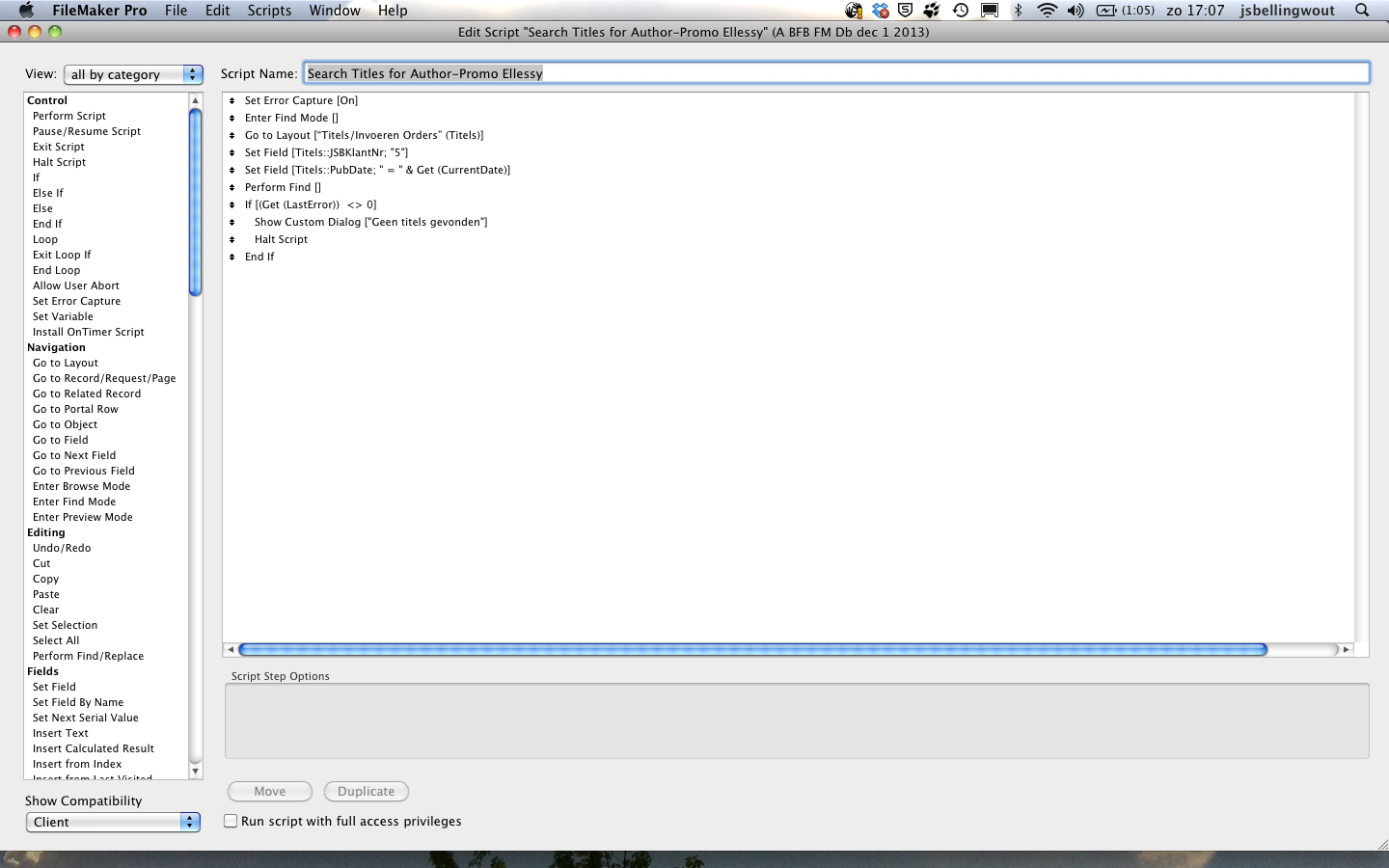
Task: Select the If Get LastError script step
Action: pyautogui.click(x=311, y=204)
